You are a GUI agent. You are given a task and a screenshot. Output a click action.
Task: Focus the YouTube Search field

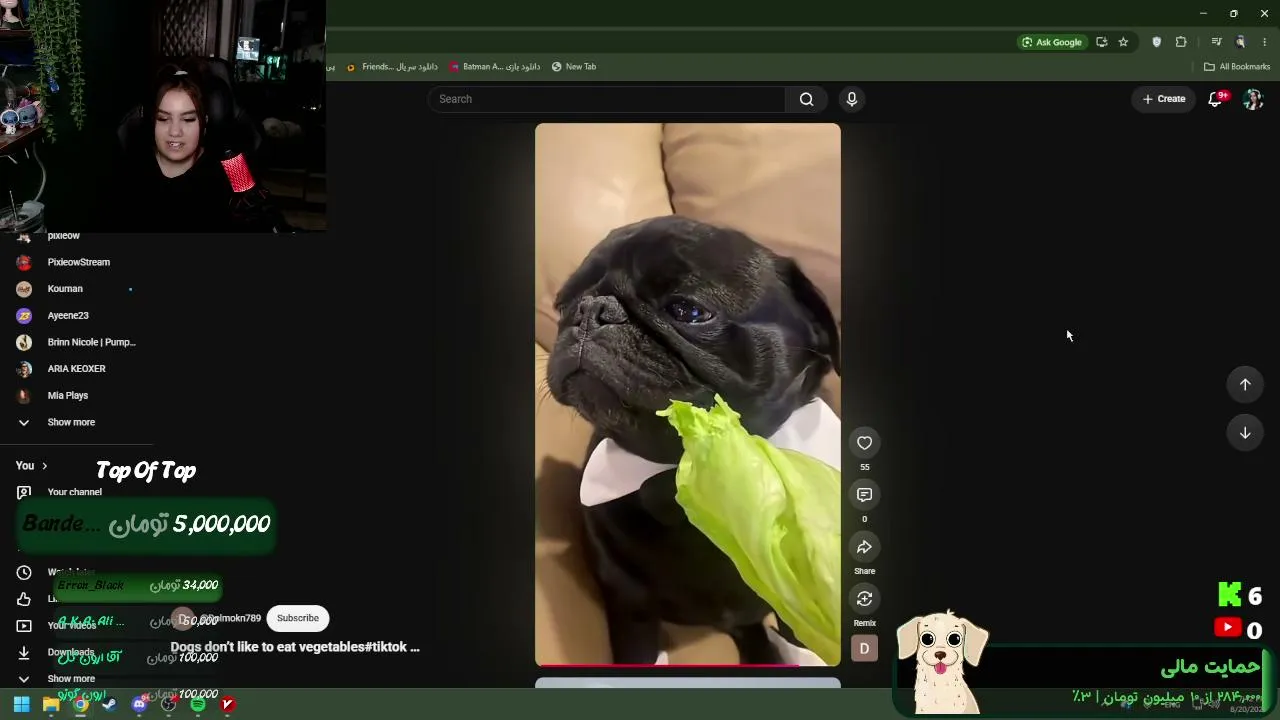tap(608, 99)
